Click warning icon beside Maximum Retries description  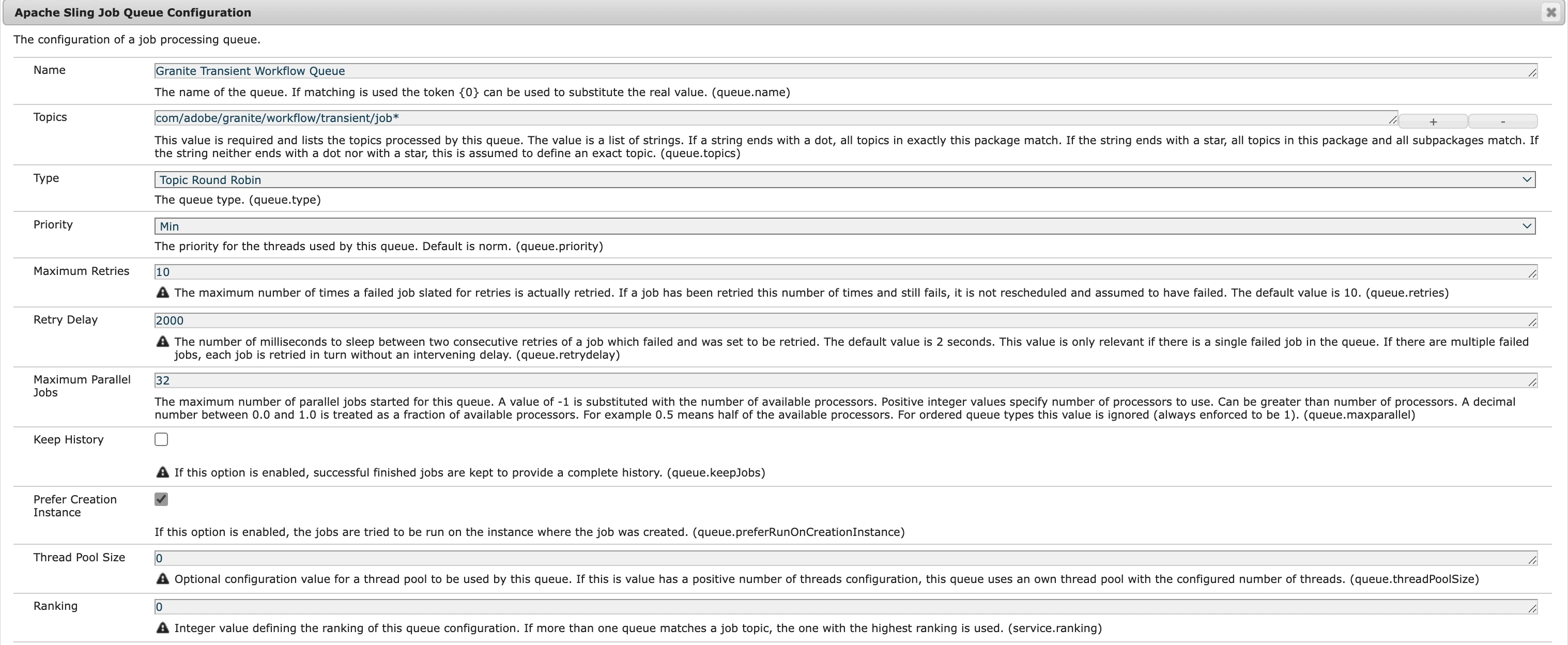coord(162,293)
